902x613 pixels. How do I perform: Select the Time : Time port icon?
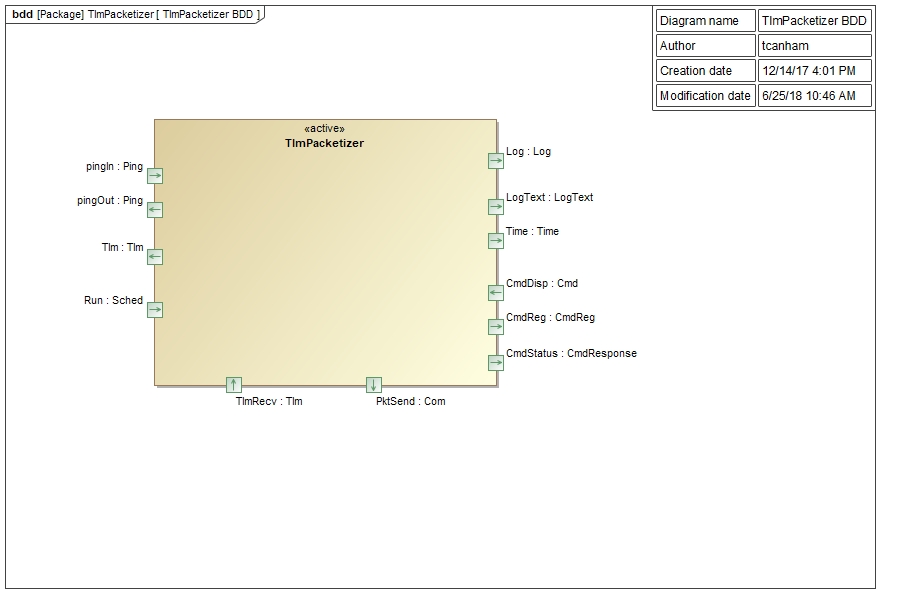pyautogui.click(x=495, y=240)
